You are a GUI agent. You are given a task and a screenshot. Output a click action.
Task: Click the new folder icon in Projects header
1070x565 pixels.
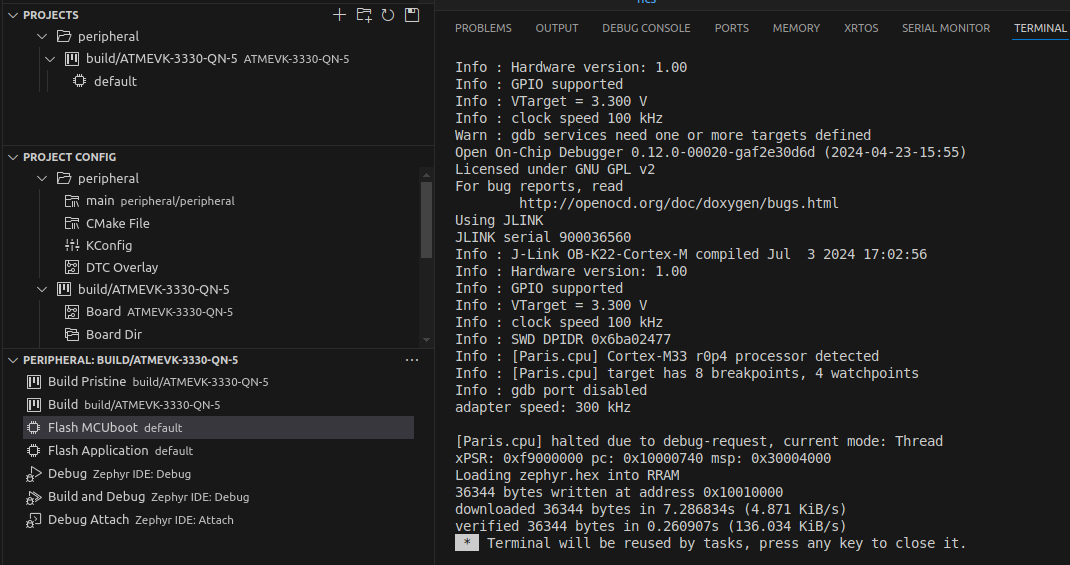[364, 15]
